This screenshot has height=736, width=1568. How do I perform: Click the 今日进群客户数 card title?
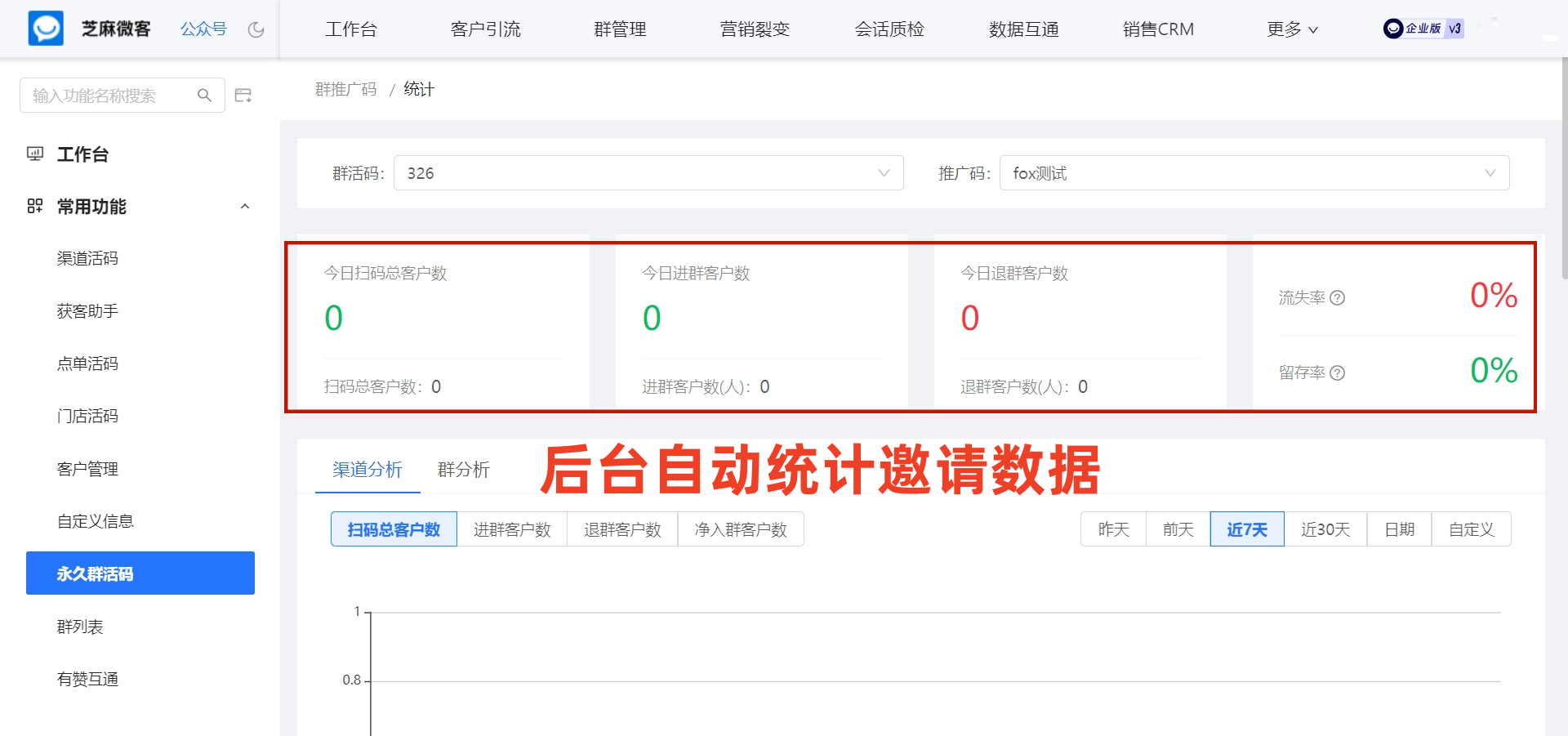[x=696, y=273]
